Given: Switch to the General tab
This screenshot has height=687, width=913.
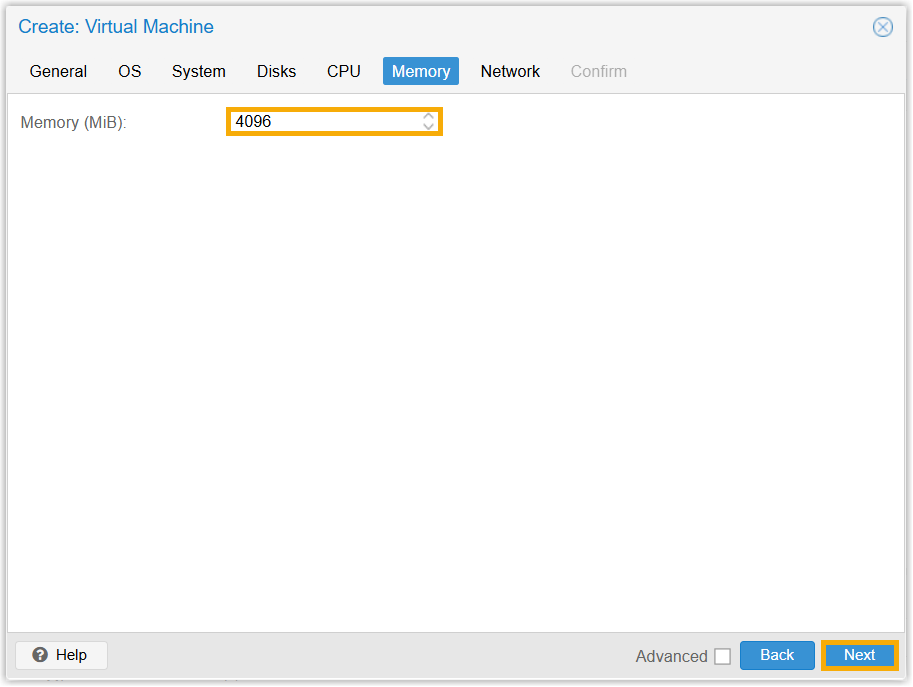Looking at the screenshot, I should 58,71.
